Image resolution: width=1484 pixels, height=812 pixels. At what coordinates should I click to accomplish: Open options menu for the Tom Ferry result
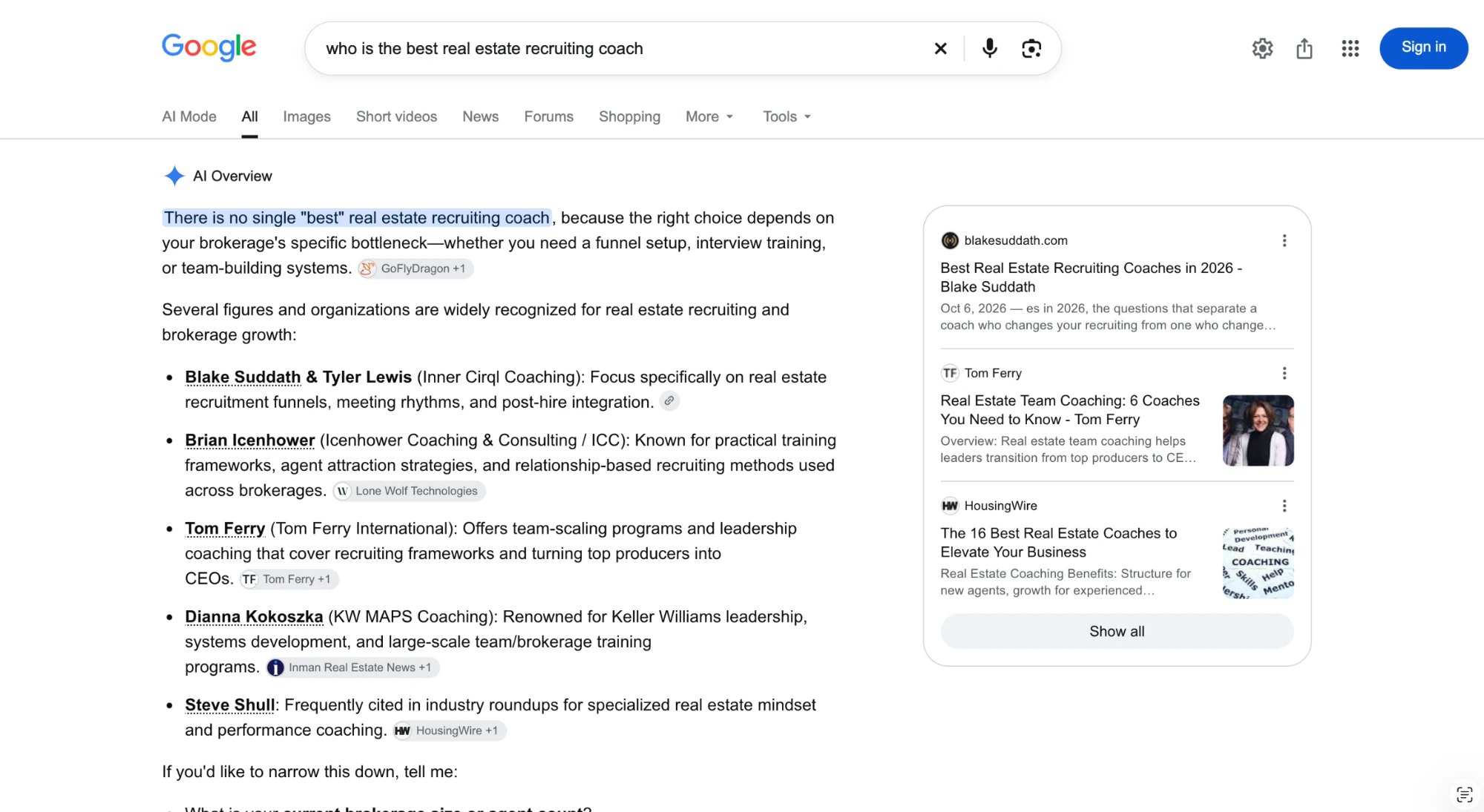point(1284,373)
